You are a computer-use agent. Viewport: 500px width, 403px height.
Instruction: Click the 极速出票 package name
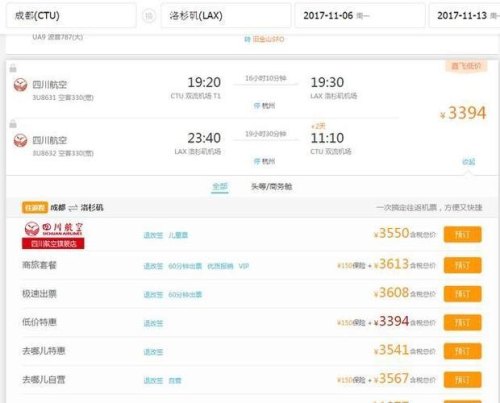coord(39,294)
